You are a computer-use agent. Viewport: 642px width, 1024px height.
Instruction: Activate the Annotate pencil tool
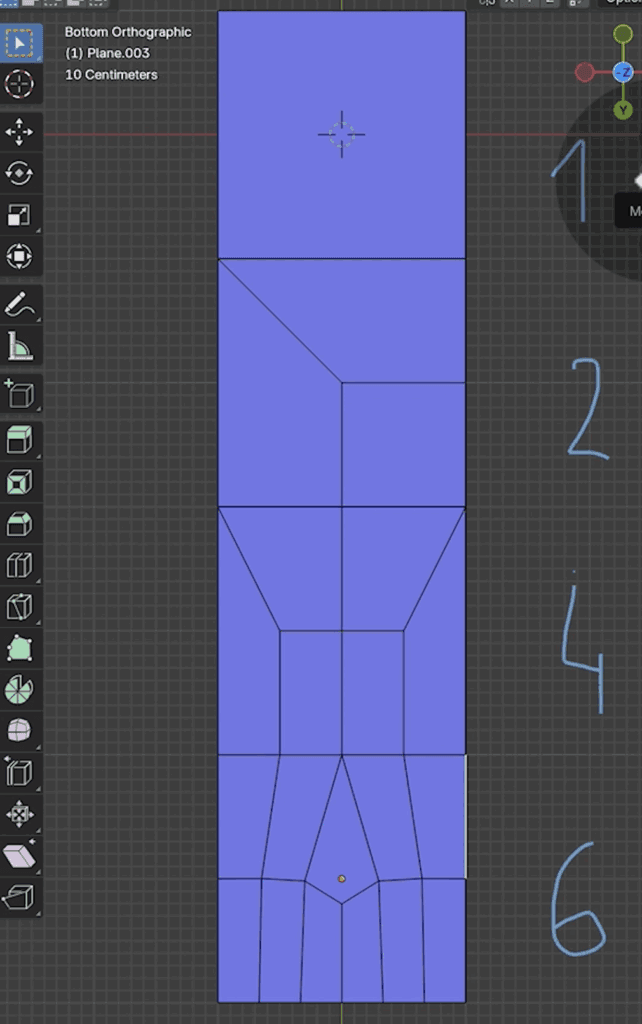[x=20, y=304]
